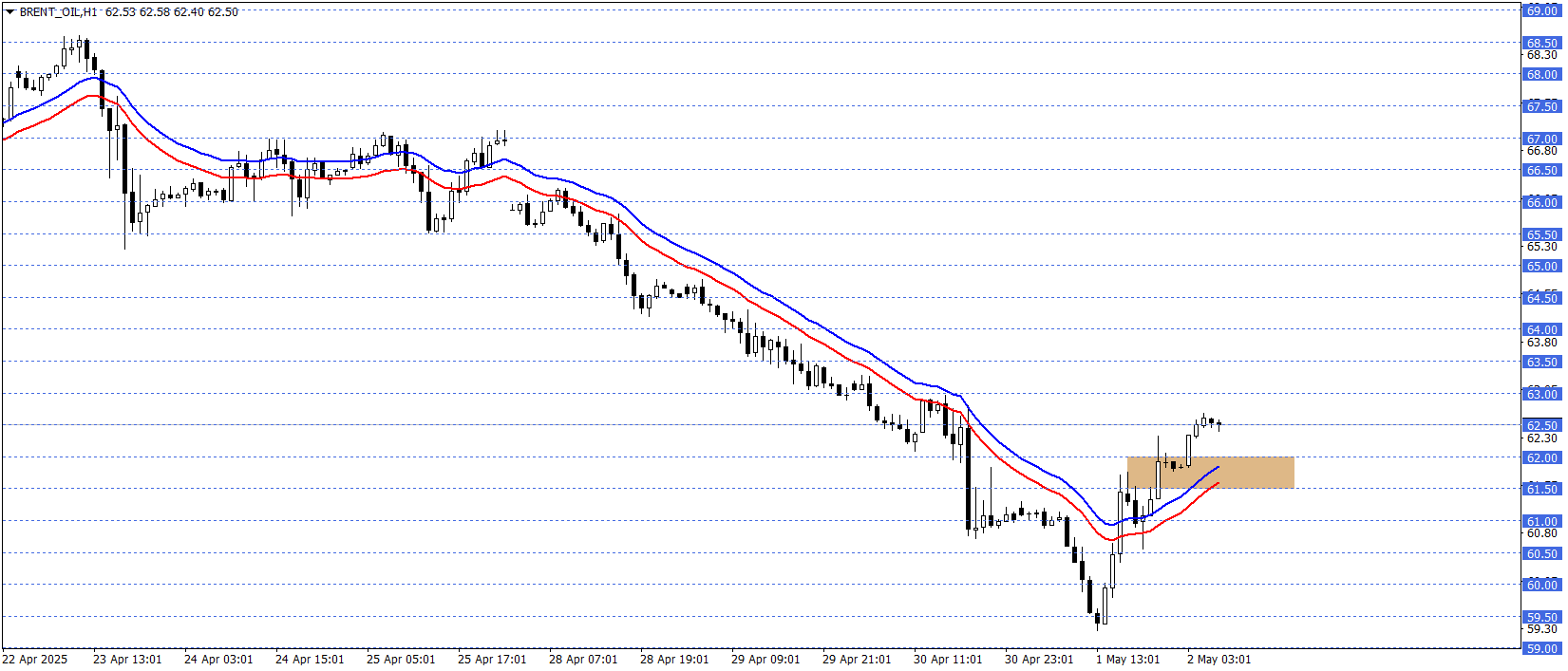Click the 59.00 price level label
Screen dimensions: 1568x671
(x=1541, y=648)
